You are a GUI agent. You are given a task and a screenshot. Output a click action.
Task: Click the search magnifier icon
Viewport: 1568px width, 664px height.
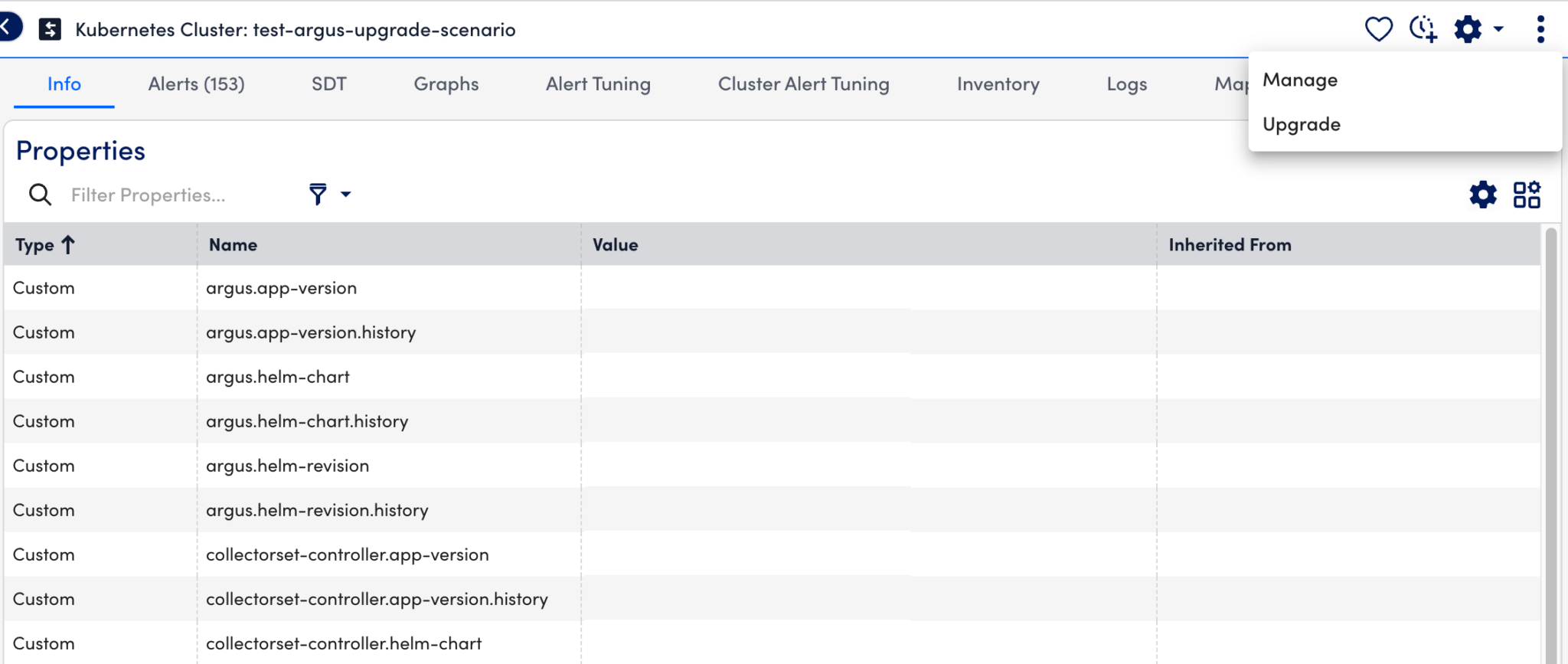tap(40, 195)
